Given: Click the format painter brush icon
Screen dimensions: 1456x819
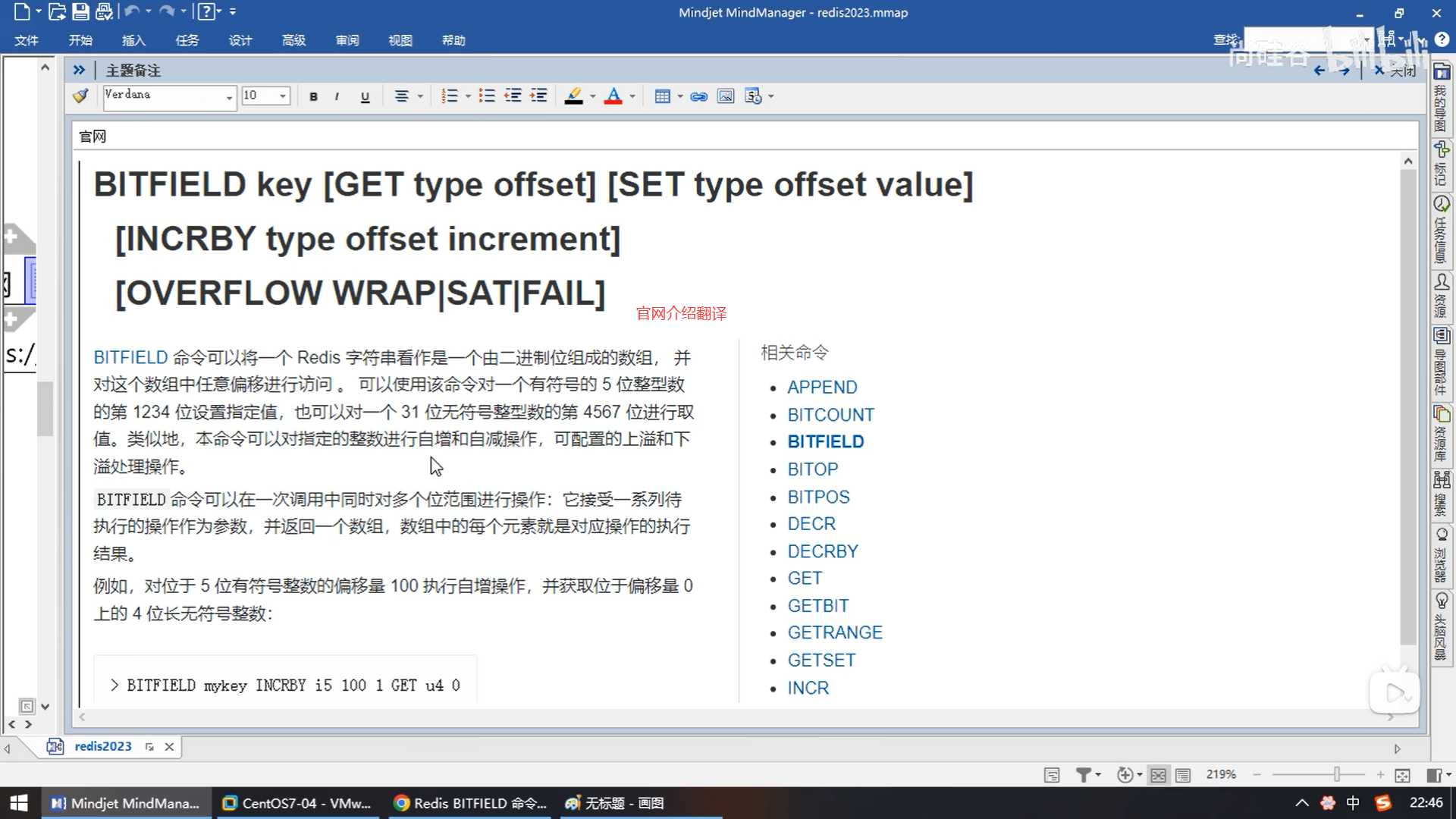Looking at the screenshot, I should coord(80,96).
